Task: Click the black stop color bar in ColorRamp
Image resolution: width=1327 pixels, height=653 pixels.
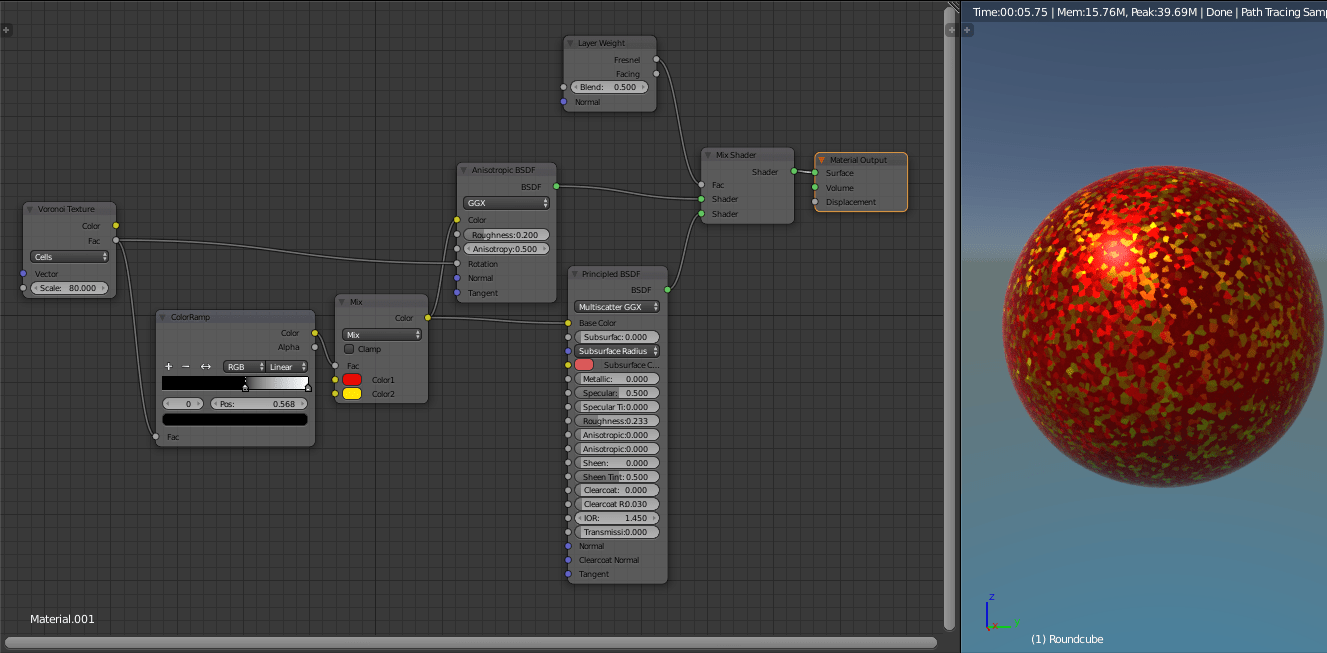Action: point(235,420)
